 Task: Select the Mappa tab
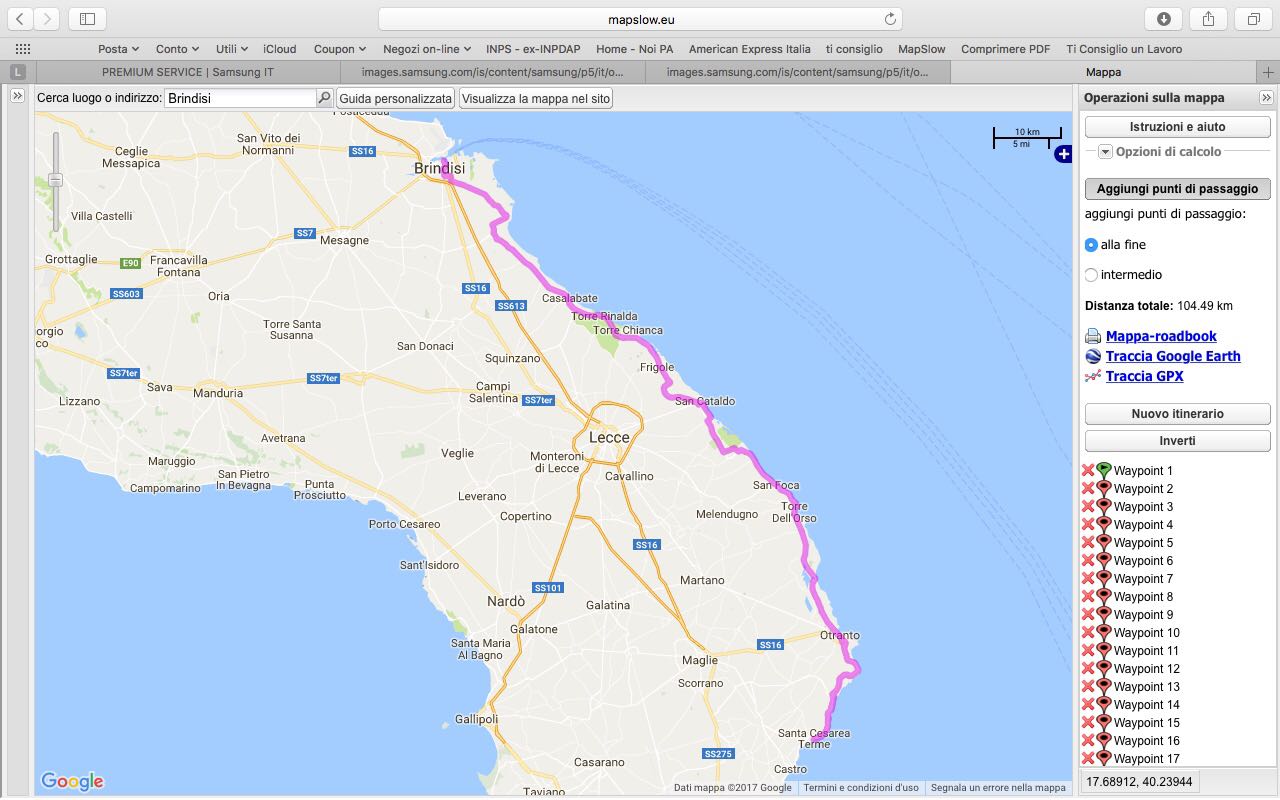click(x=1103, y=72)
